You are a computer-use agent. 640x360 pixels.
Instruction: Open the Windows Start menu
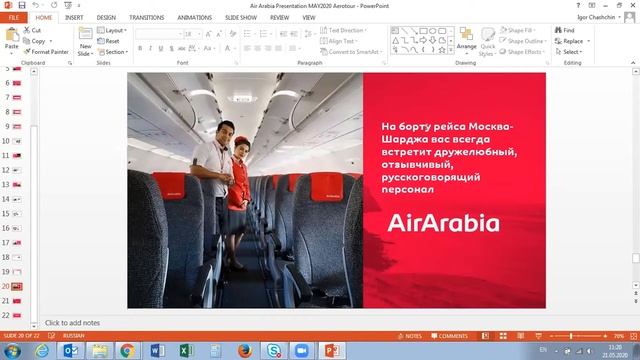12,351
